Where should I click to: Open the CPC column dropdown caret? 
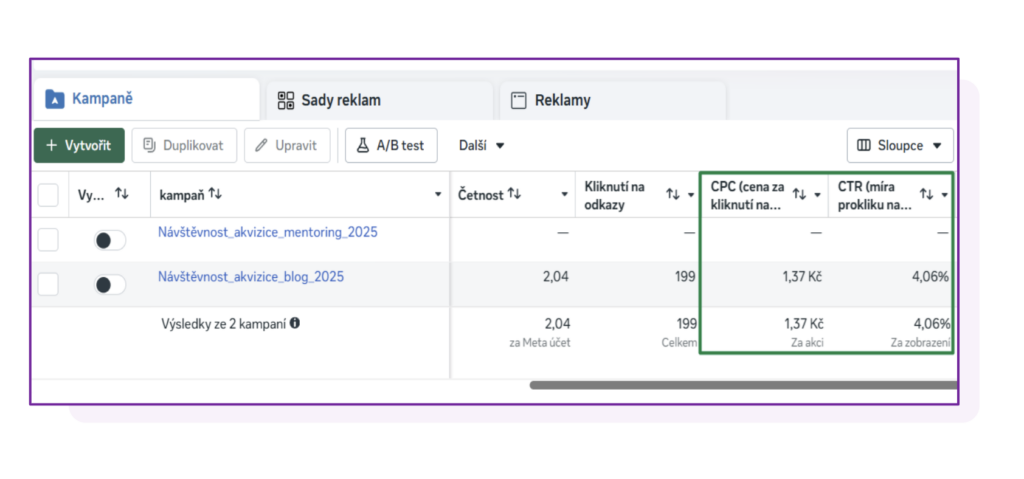pos(817,195)
